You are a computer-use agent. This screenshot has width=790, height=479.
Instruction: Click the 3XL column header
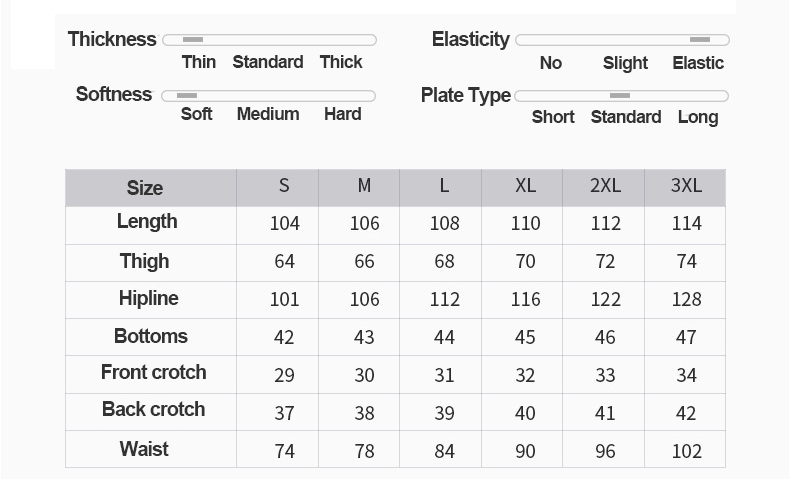coord(686,186)
